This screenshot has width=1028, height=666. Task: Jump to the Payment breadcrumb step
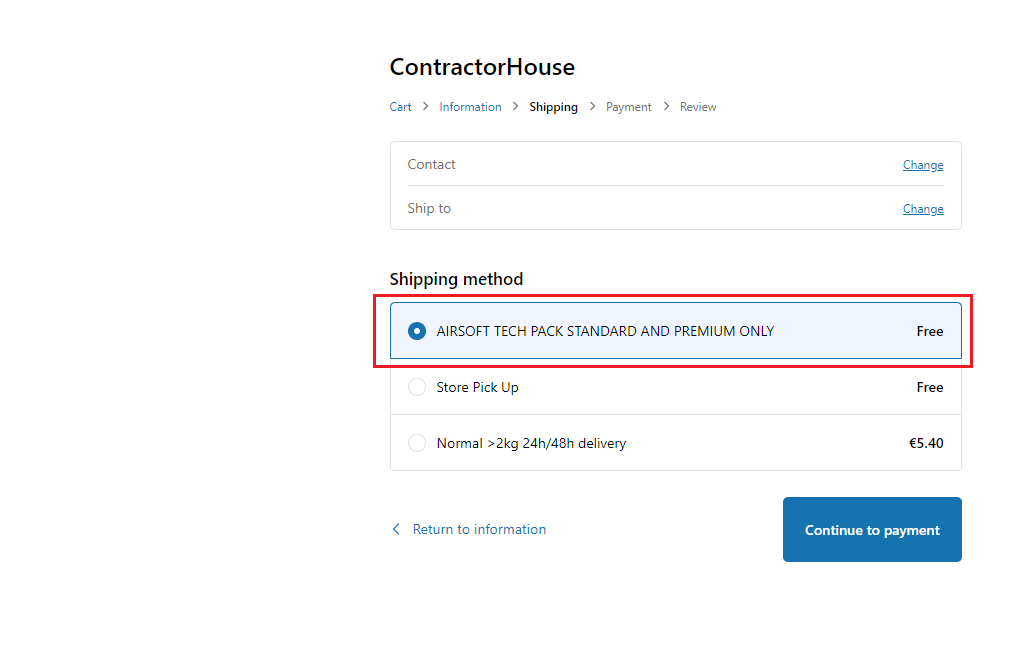[628, 107]
